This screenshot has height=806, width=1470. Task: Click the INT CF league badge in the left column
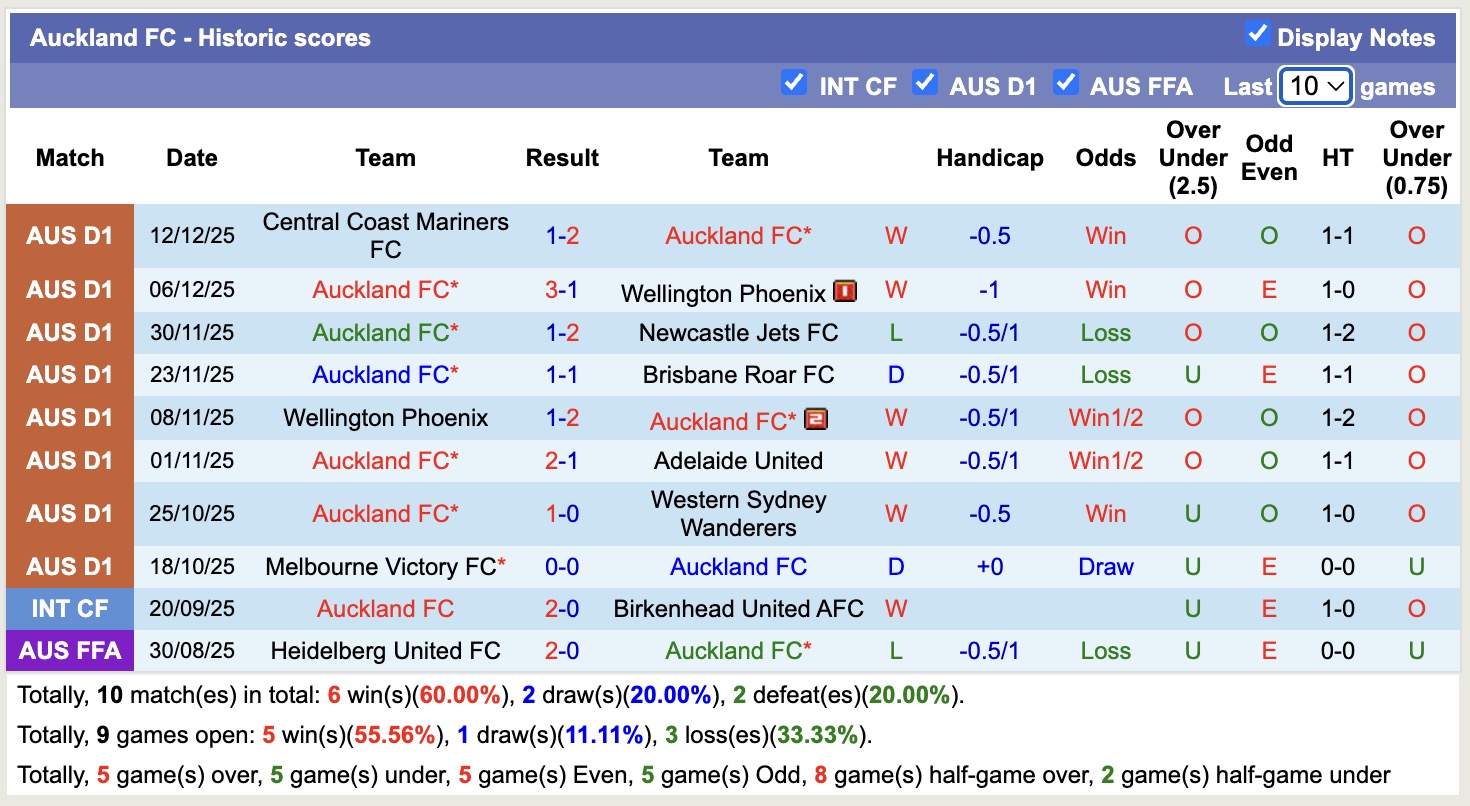click(x=70, y=608)
